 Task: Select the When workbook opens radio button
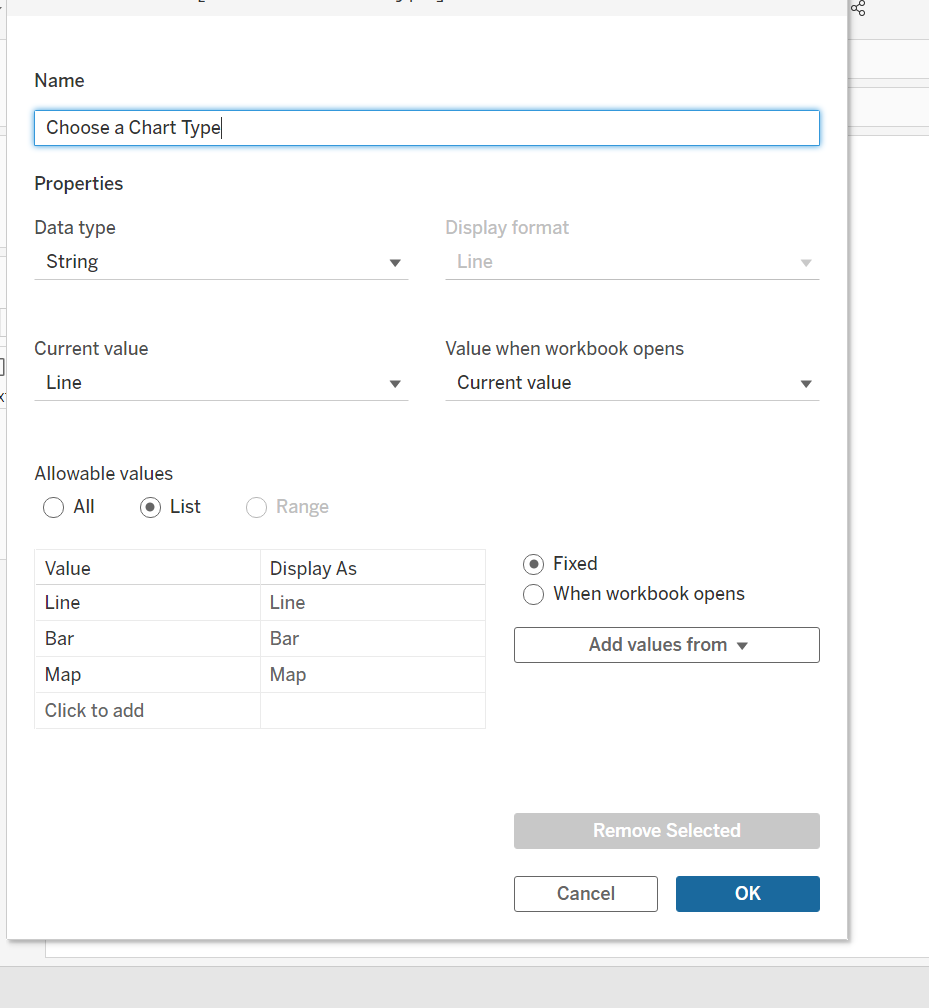pyautogui.click(x=535, y=594)
